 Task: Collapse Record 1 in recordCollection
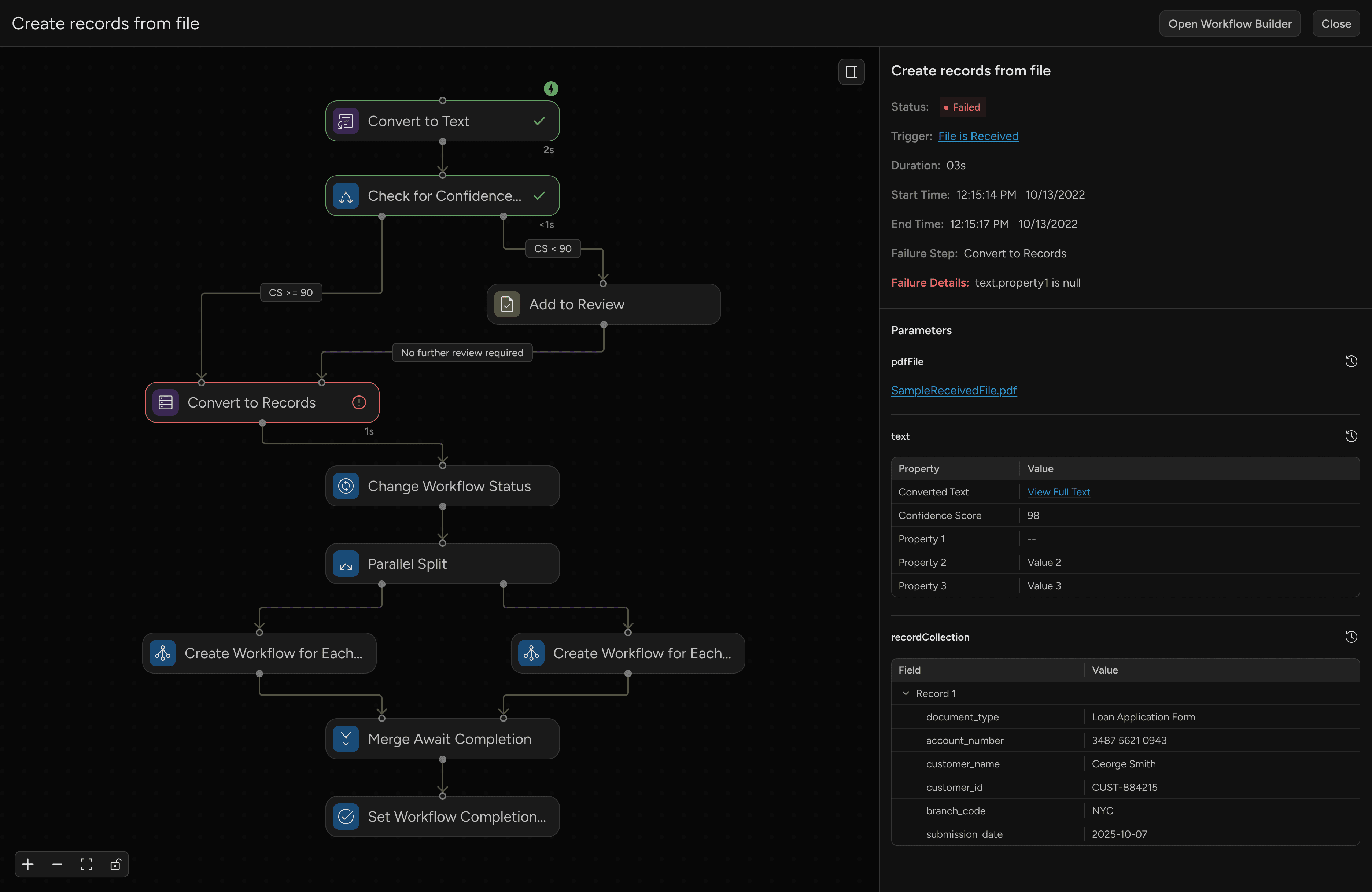[x=906, y=694]
